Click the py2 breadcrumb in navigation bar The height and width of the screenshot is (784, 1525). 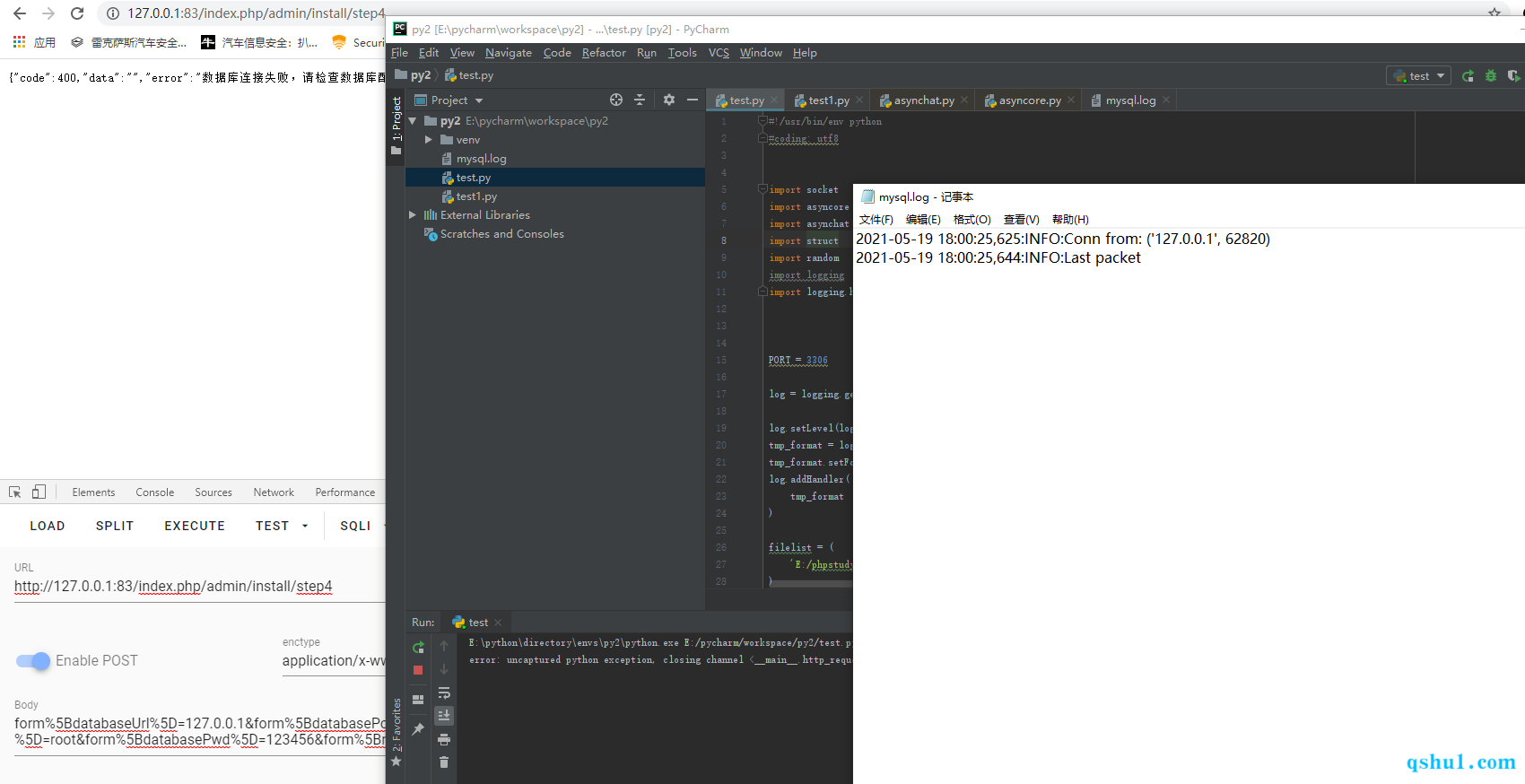[414, 75]
